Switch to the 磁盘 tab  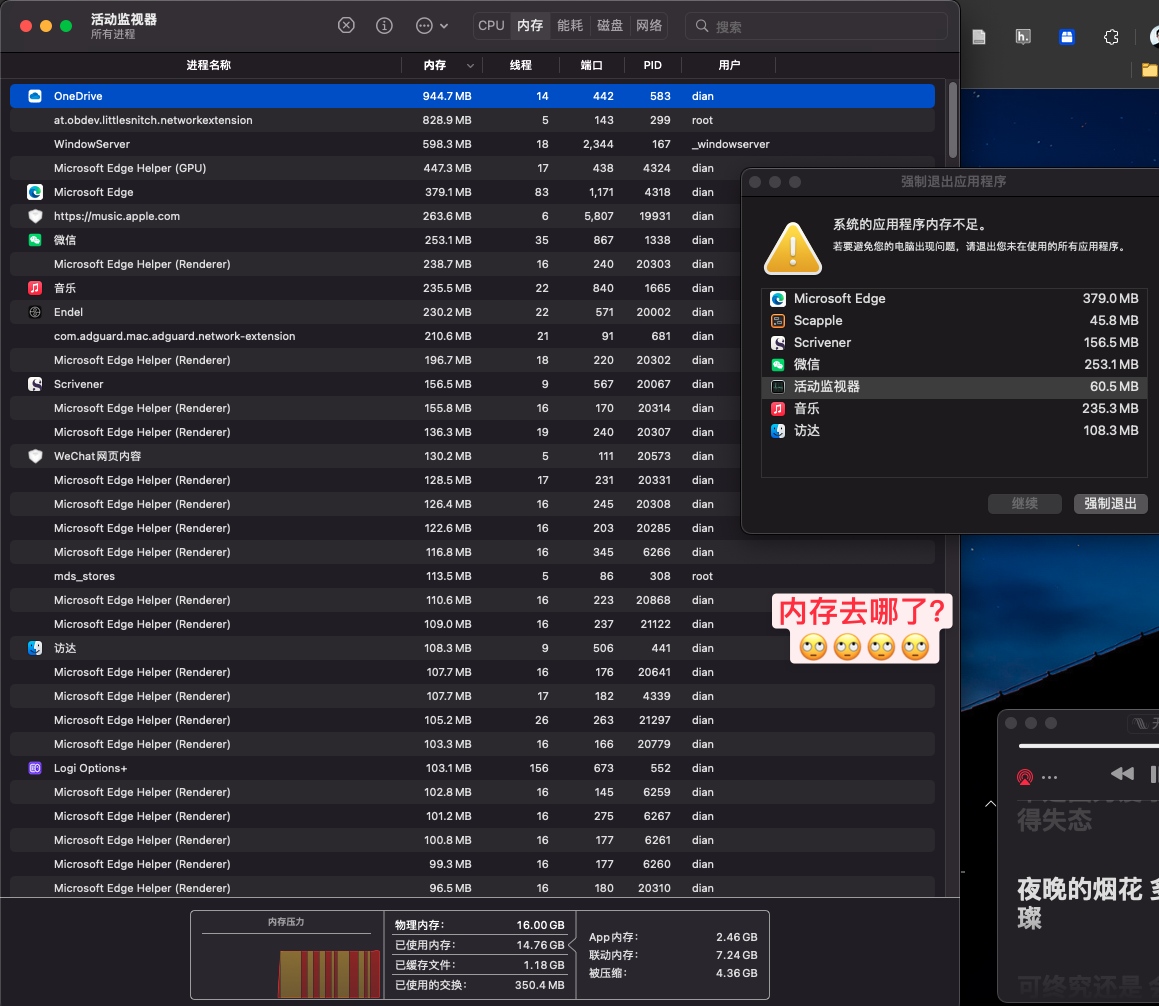pyautogui.click(x=610, y=26)
